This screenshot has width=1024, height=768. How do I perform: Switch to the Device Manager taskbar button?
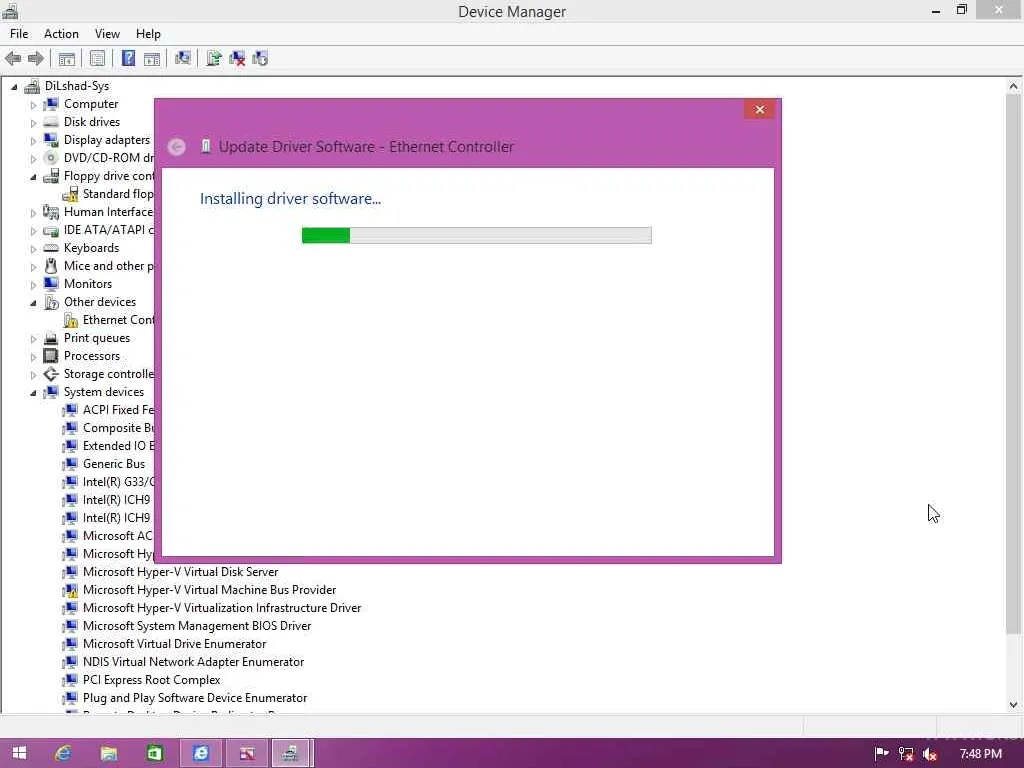(x=291, y=753)
